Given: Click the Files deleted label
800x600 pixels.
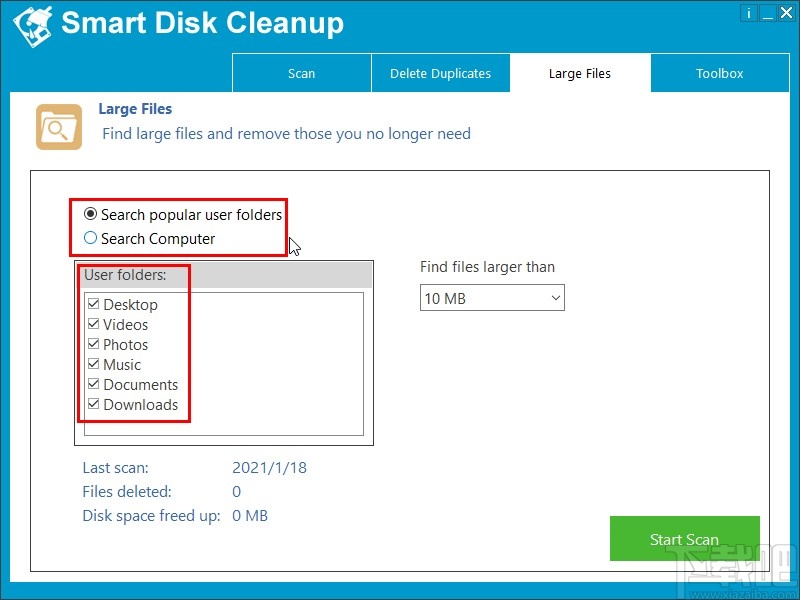Looking at the screenshot, I should (127, 492).
